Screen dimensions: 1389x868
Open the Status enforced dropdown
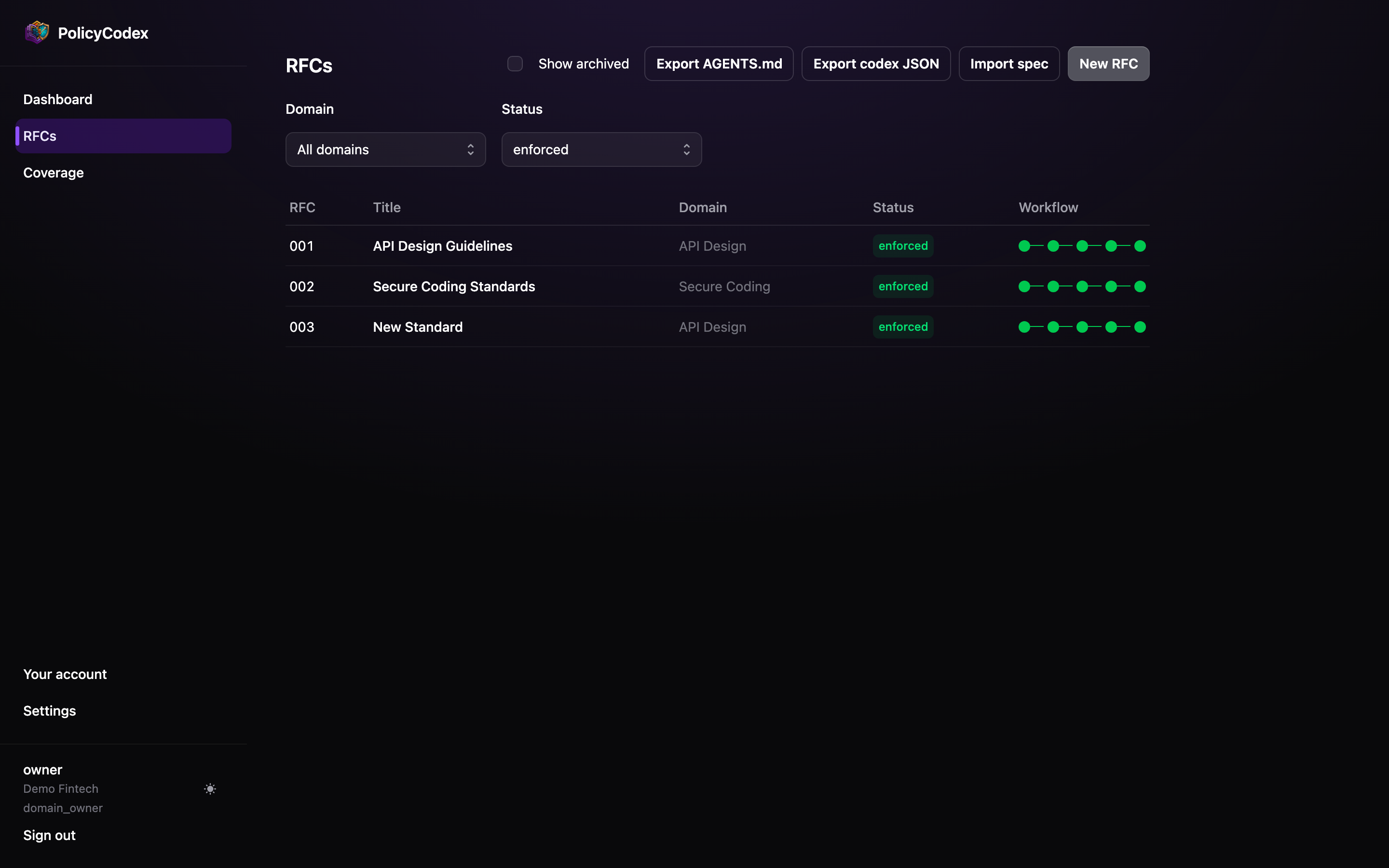tap(601, 150)
